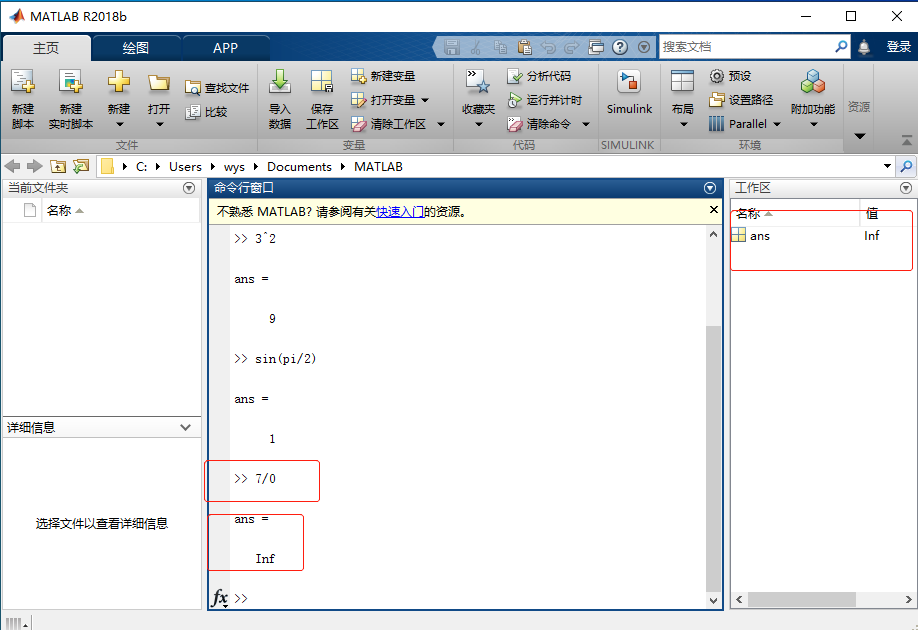Image resolution: width=918 pixels, height=630 pixels.
Task: Open 收藏夹 (Favorites) star icon
Action: tap(478, 81)
